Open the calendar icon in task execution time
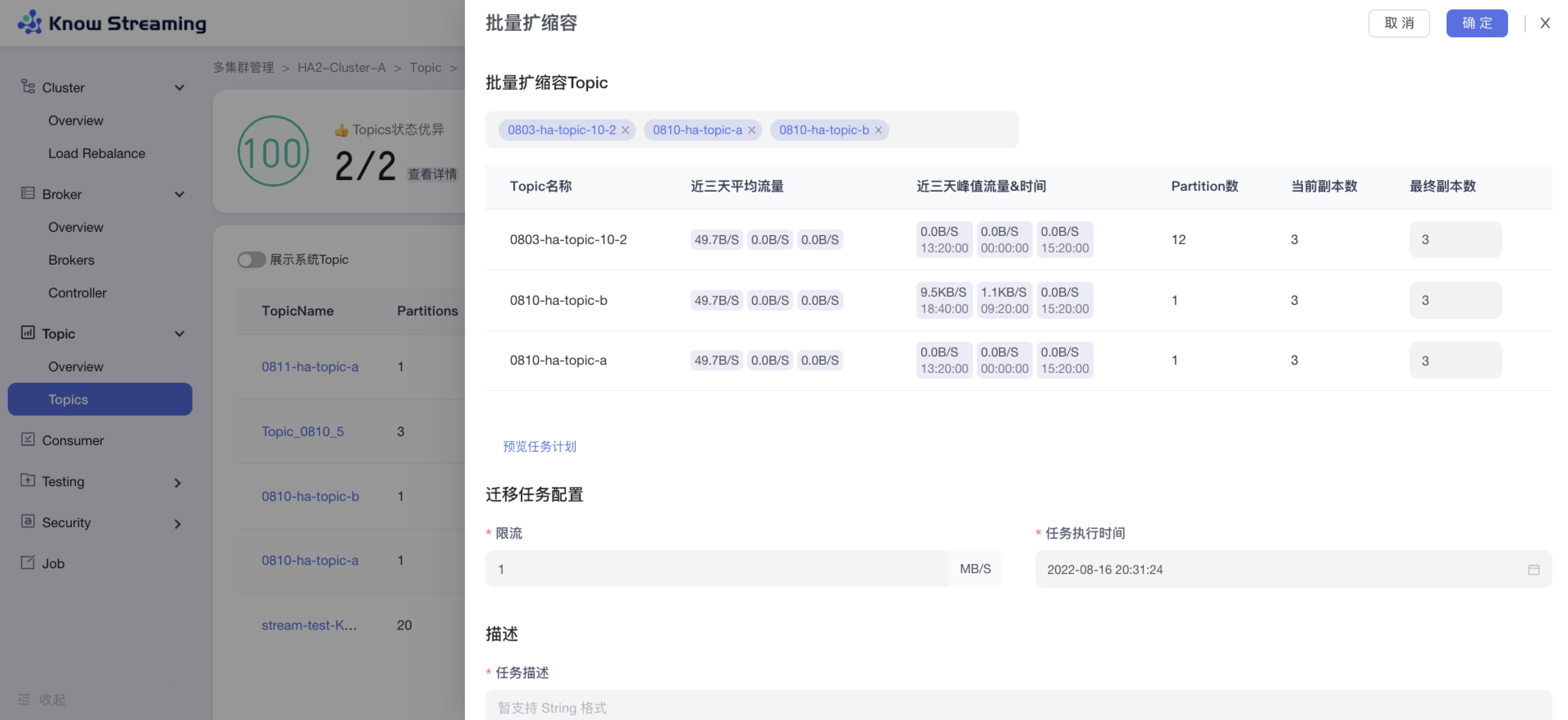Viewport: 1568px width, 720px height. pyautogui.click(x=1533, y=570)
